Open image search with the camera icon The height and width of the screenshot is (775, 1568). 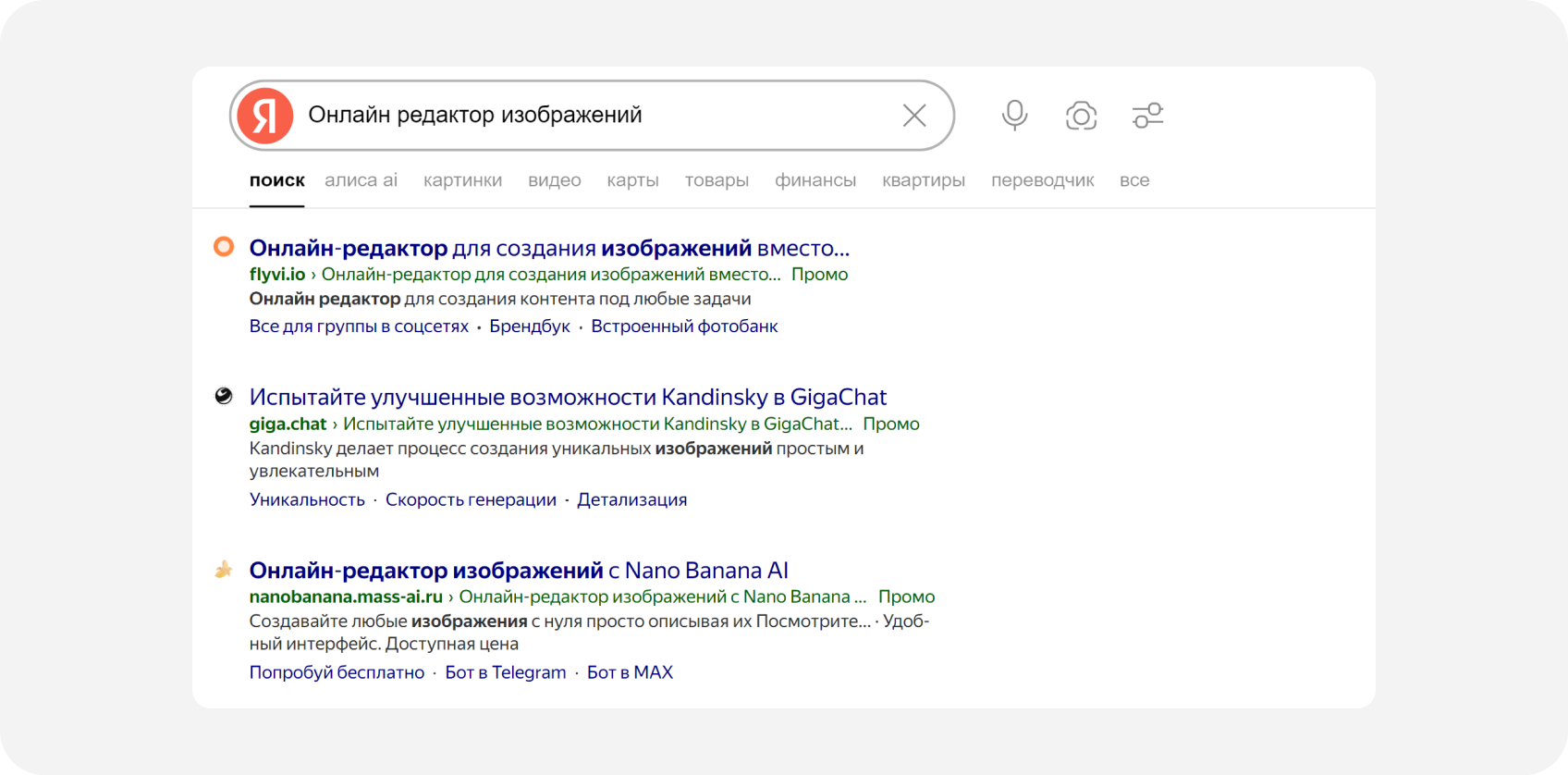(1081, 116)
